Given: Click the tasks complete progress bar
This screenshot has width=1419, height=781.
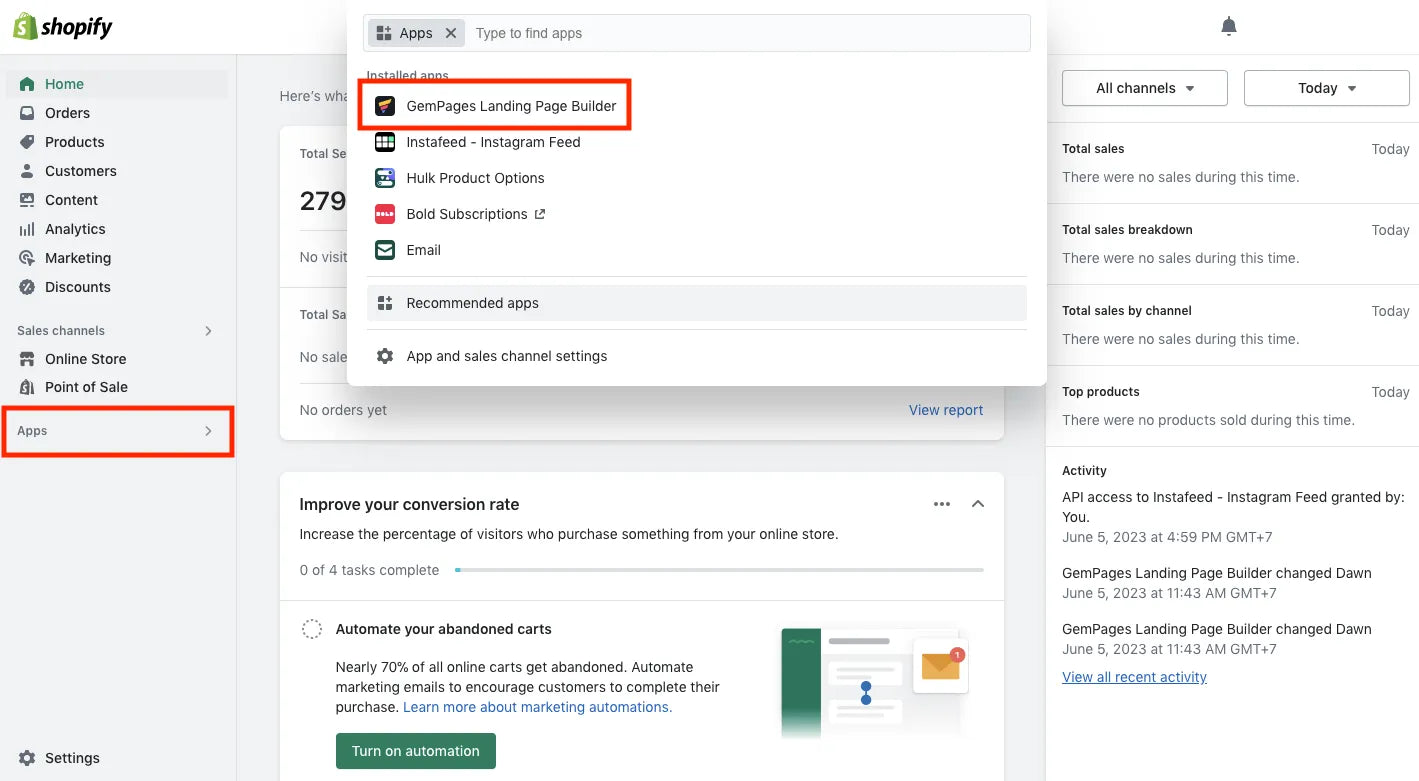Looking at the screenshot, I should [x=719, y=570].
